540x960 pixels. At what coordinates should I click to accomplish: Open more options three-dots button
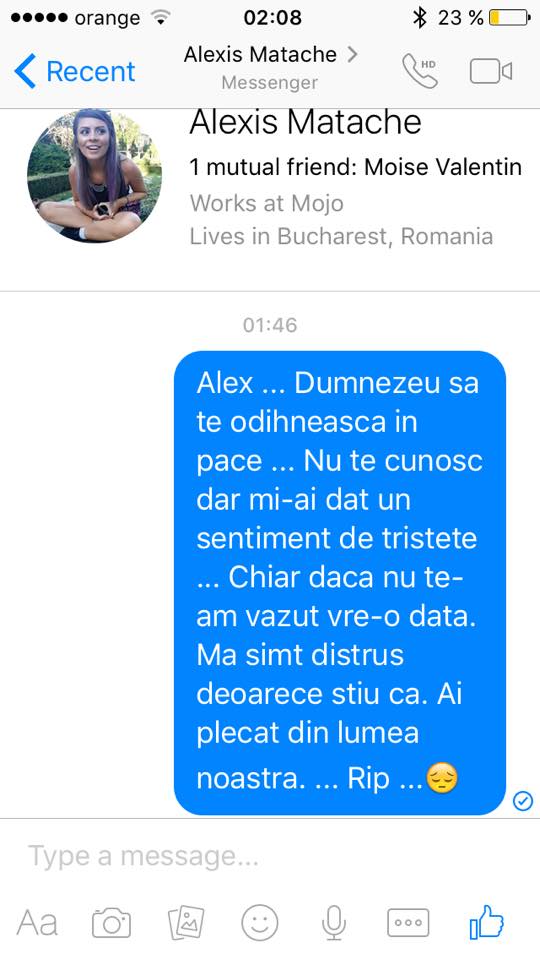click(408, 922)
